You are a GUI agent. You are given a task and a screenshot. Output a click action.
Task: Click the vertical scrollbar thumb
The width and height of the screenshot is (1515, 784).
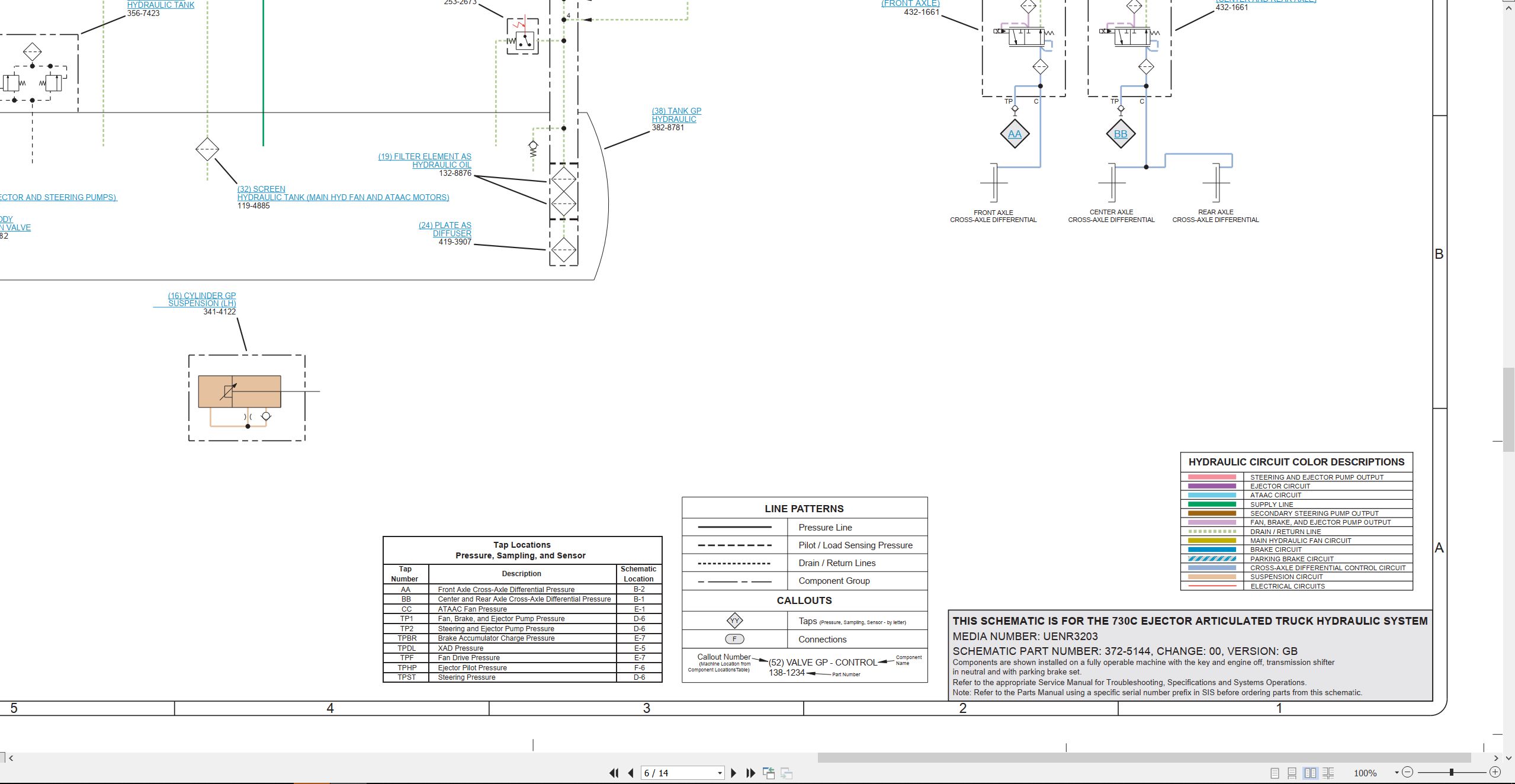click(x=1509, y=410)
